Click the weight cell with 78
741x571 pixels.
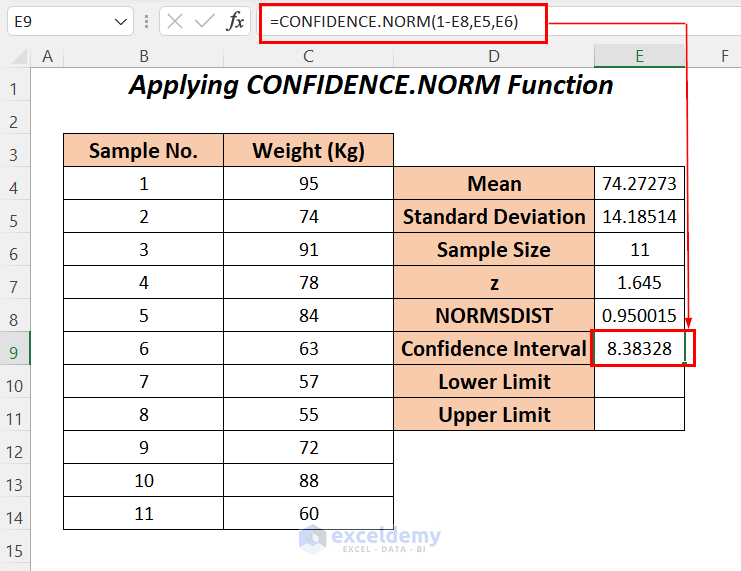tap(309, 282)
